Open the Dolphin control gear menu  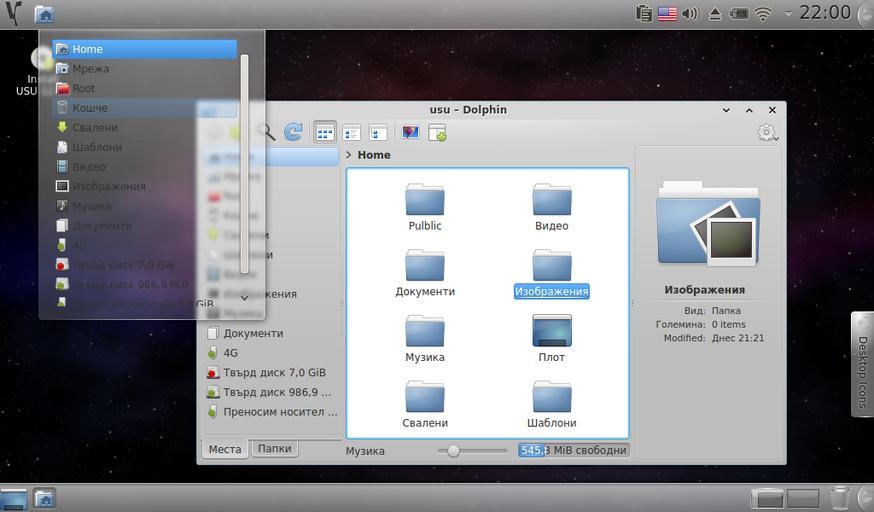click(767, 133)
